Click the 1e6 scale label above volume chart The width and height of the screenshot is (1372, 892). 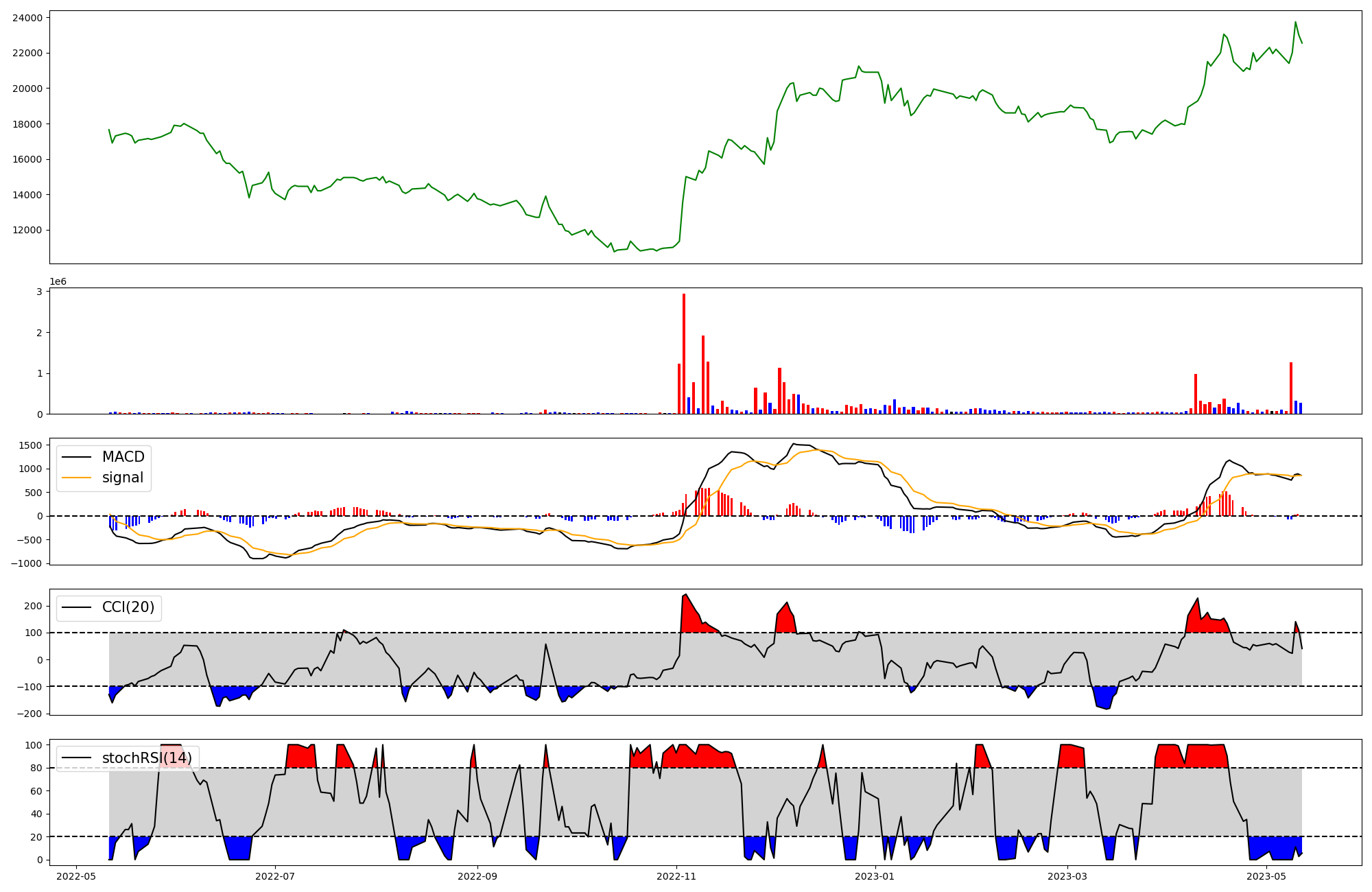[x=58, y=282]
